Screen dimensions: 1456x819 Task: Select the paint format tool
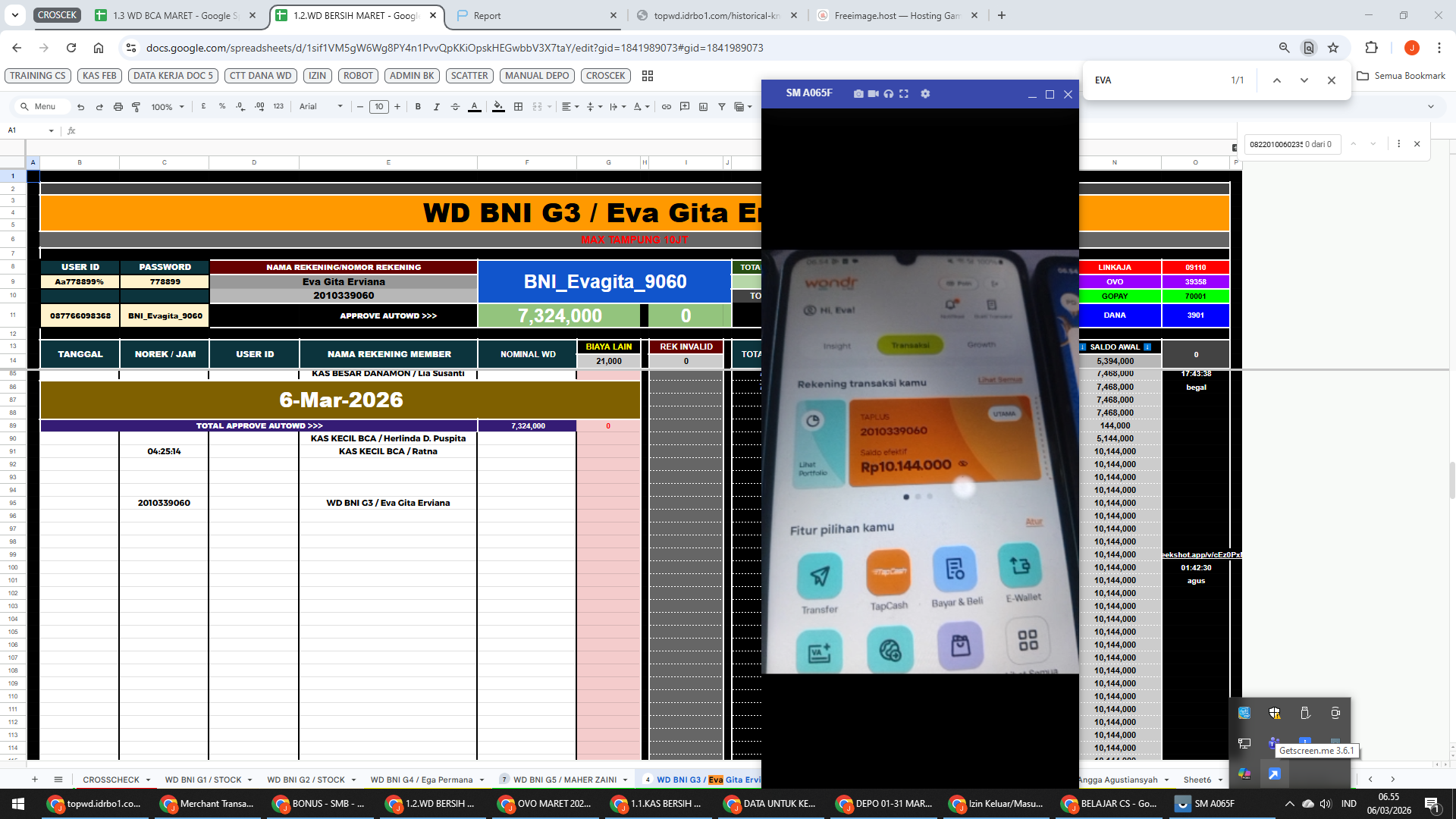136,107
